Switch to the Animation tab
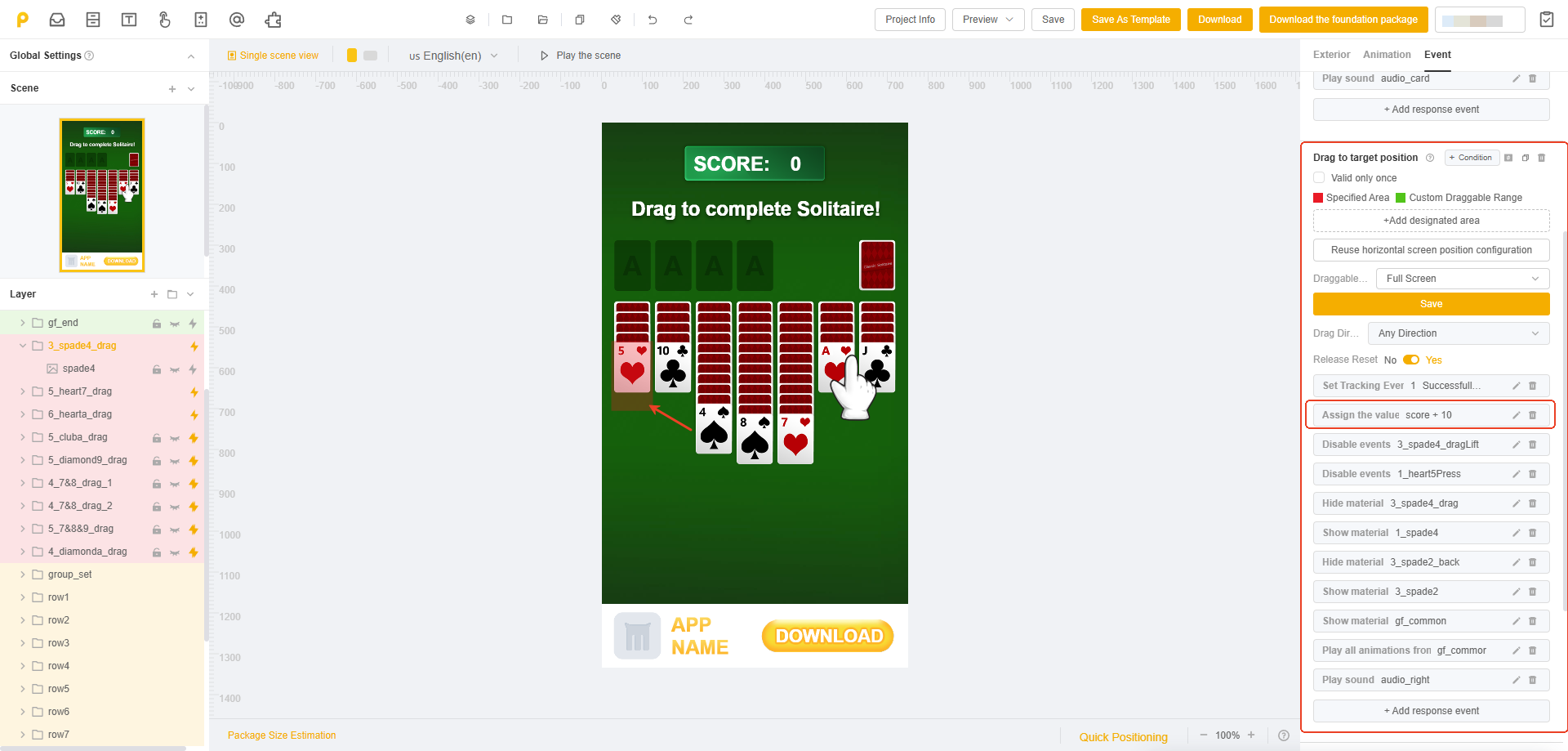The width and height of the screenshot is (1568, 751). point(1387,55)
